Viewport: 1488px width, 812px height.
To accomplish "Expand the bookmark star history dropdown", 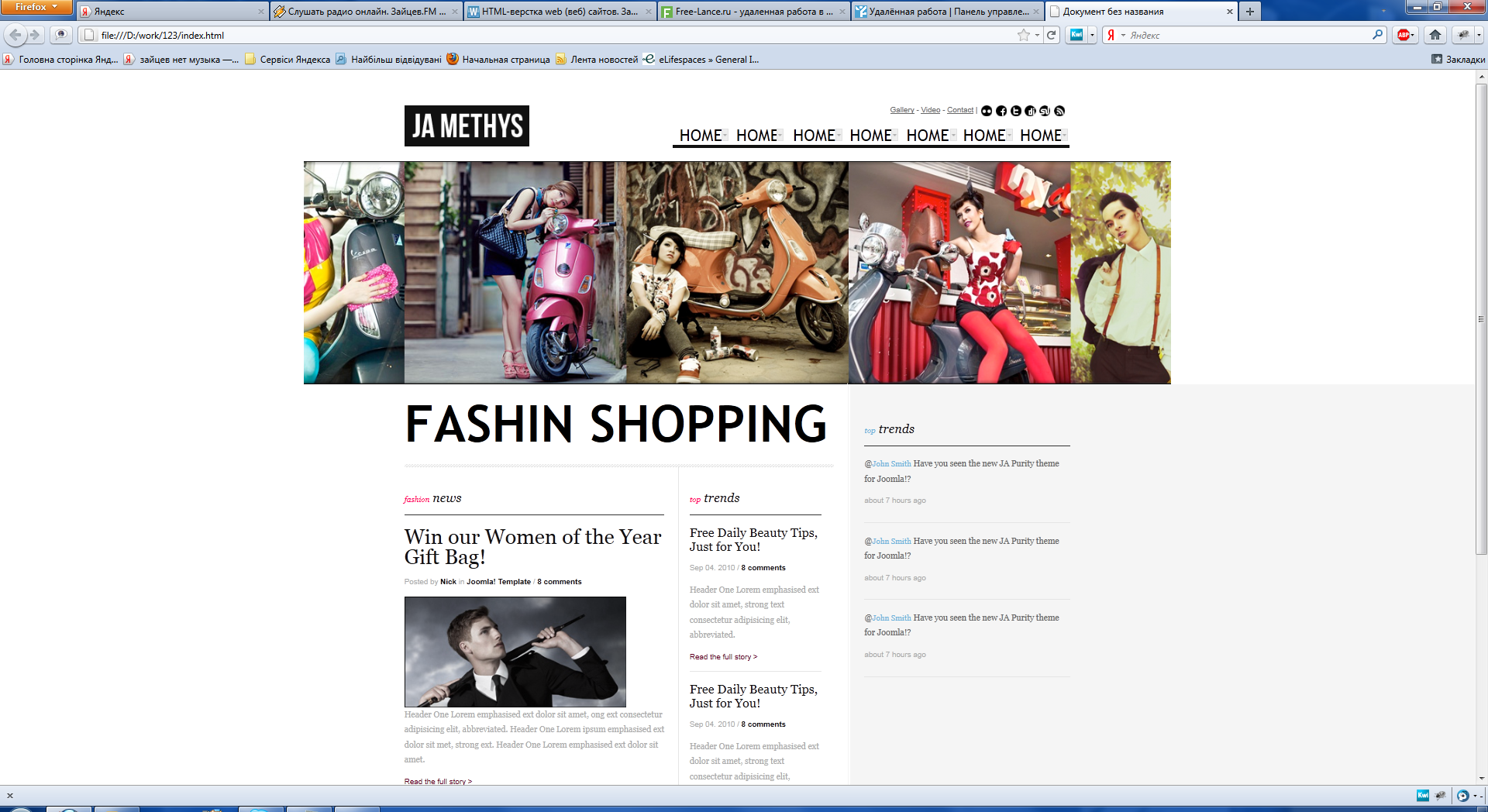I will pos(1037,35).
